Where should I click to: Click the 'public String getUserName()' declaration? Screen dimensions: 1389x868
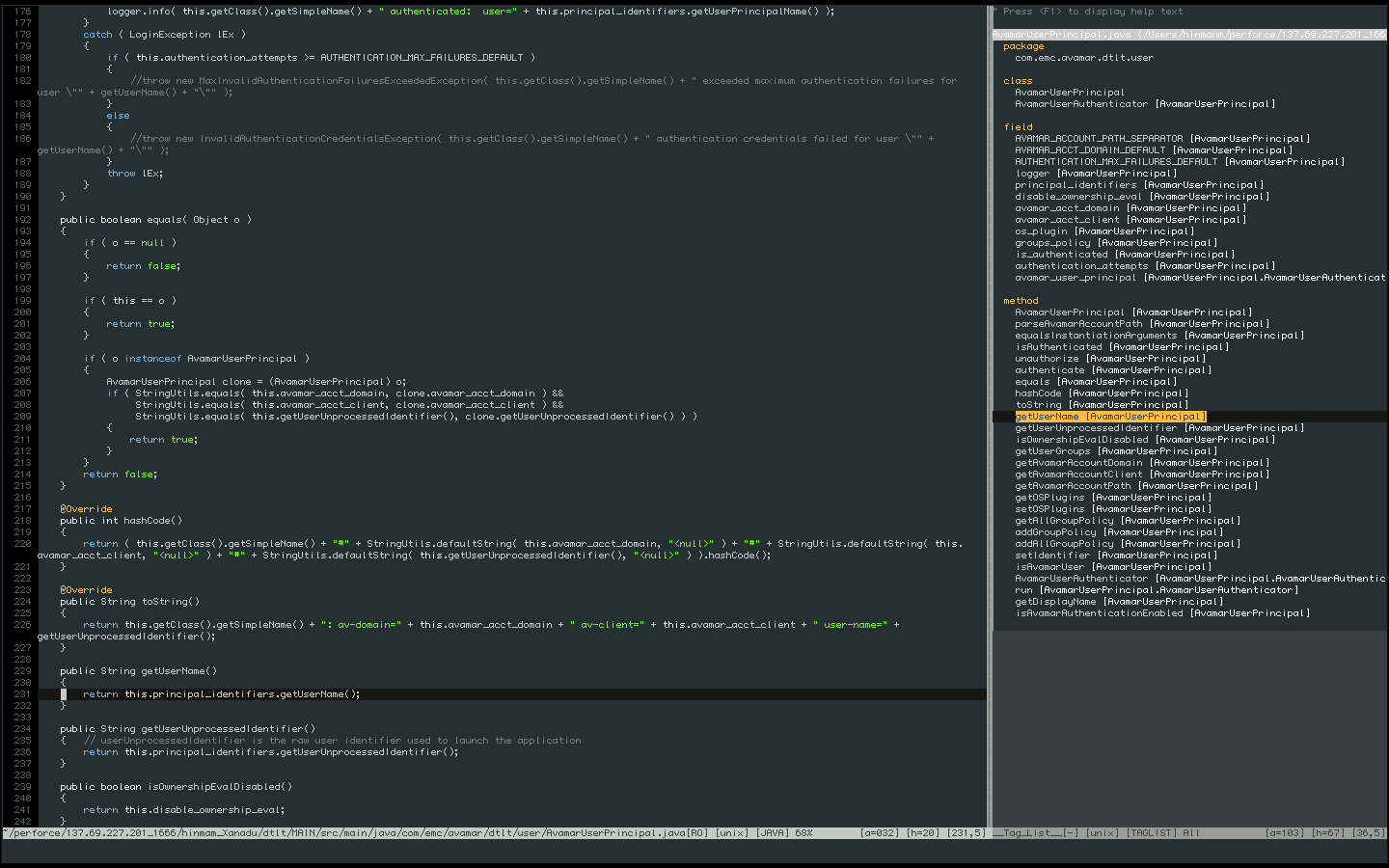(x=138, y=671)
